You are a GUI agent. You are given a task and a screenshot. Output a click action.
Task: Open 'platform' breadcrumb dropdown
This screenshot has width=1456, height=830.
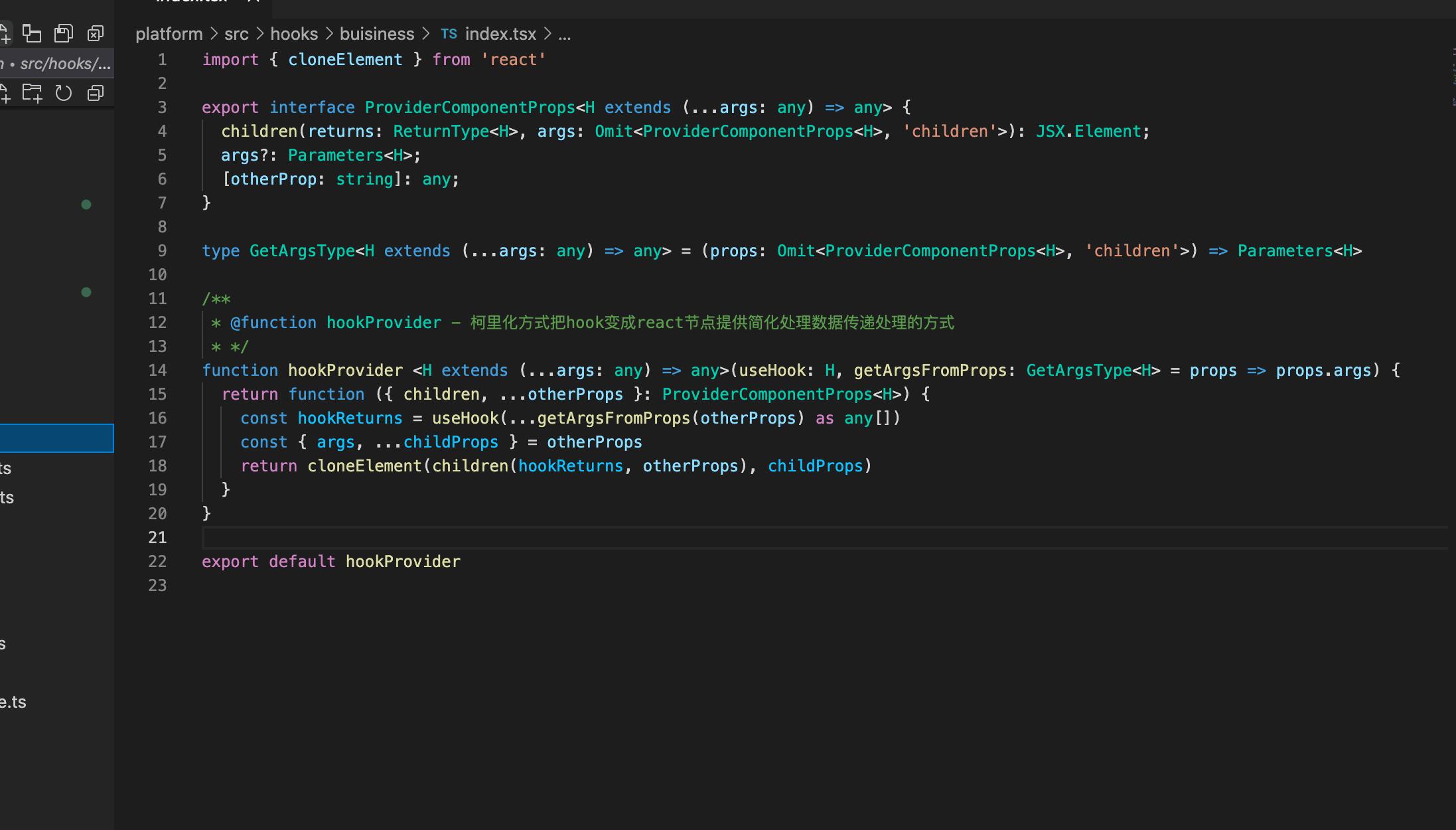[169, 34]
